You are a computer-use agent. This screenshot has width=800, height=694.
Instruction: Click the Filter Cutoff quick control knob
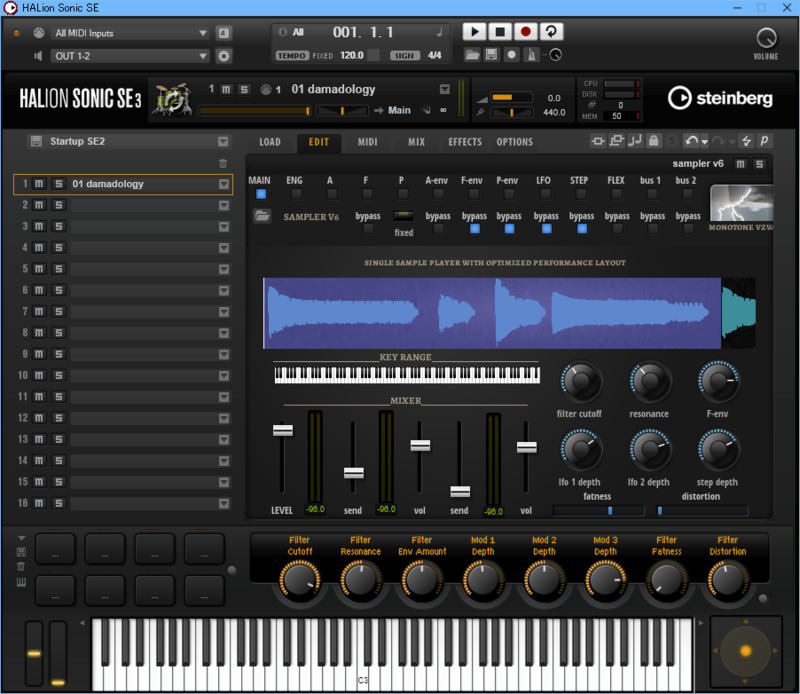(x=299, y=580)
